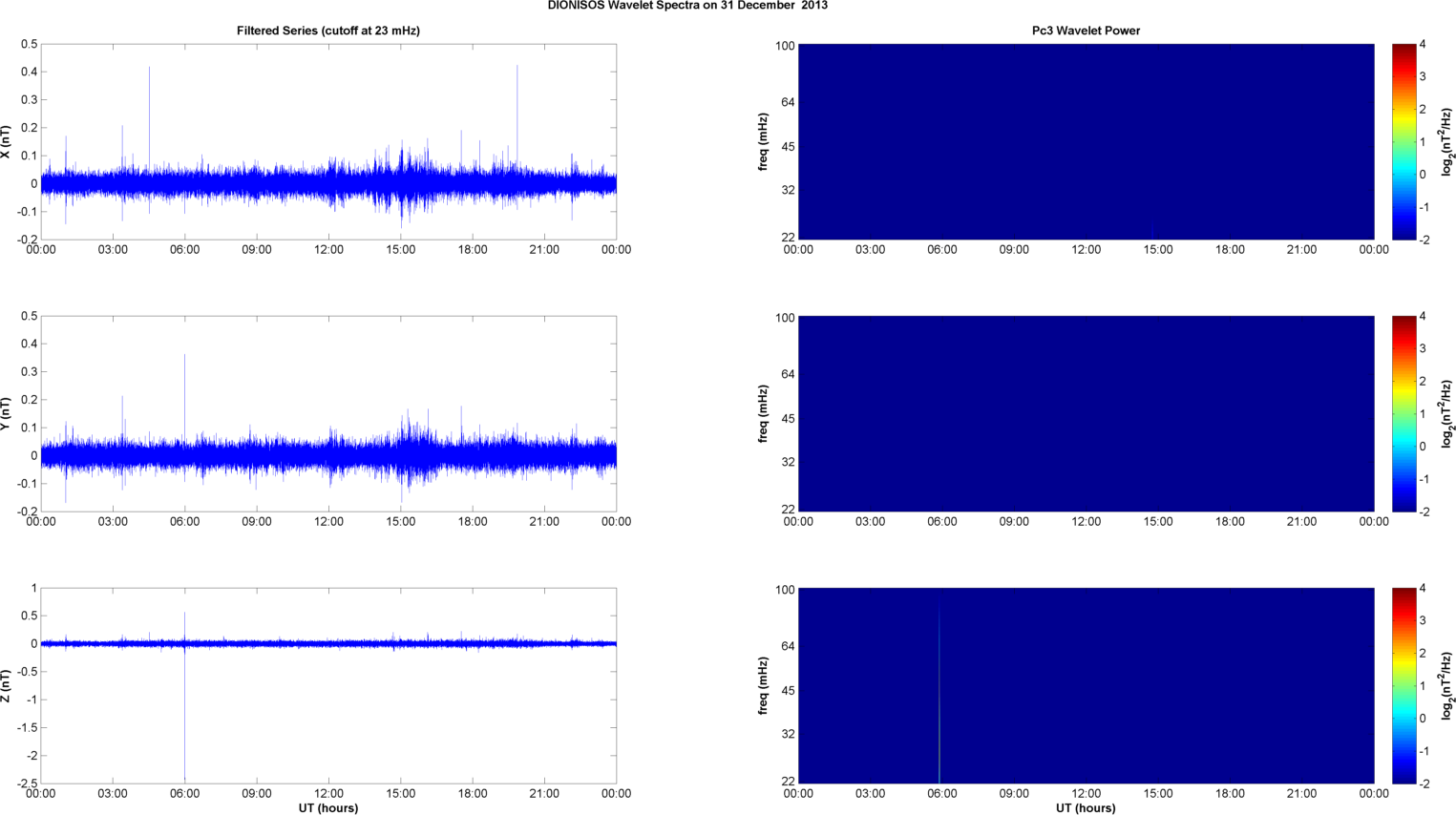Click the 'Y (nT)' y-axis label
Screen dimensions: 1456x815
click(x=6, y=414)
